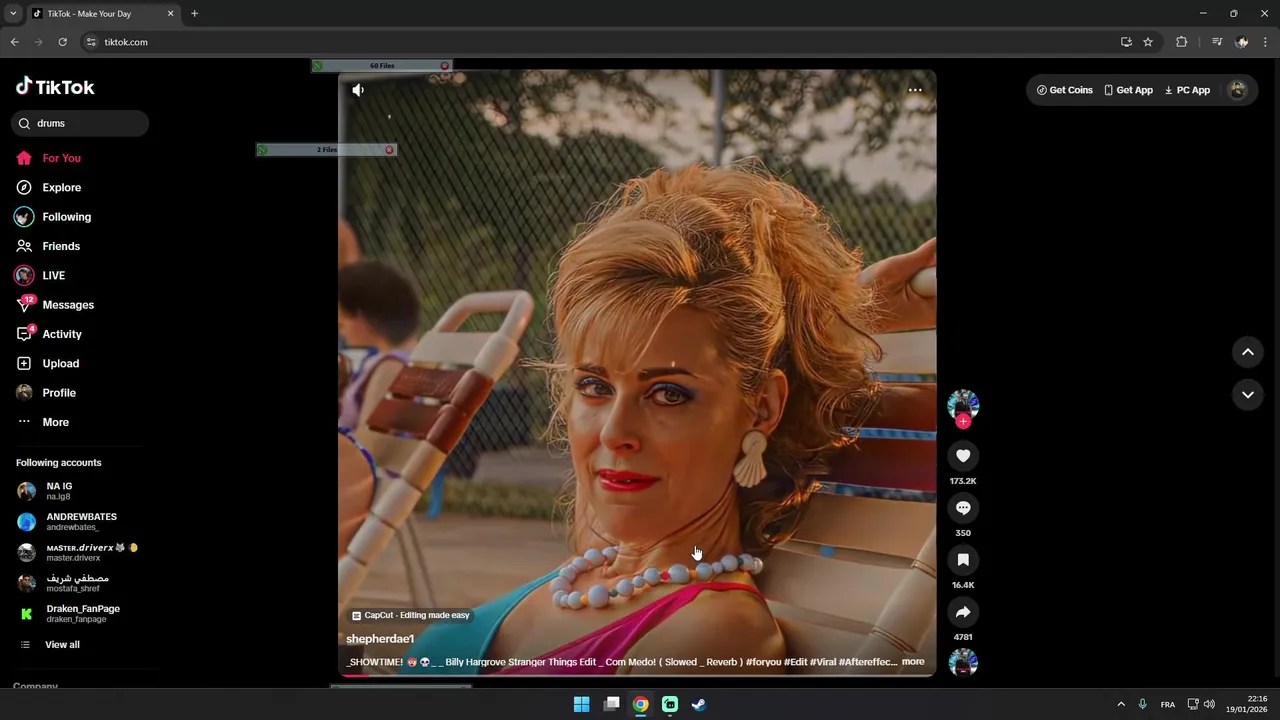The image size is (1280, 720).
Task: View site information icon in the address bar
Action: pos(91,42)
